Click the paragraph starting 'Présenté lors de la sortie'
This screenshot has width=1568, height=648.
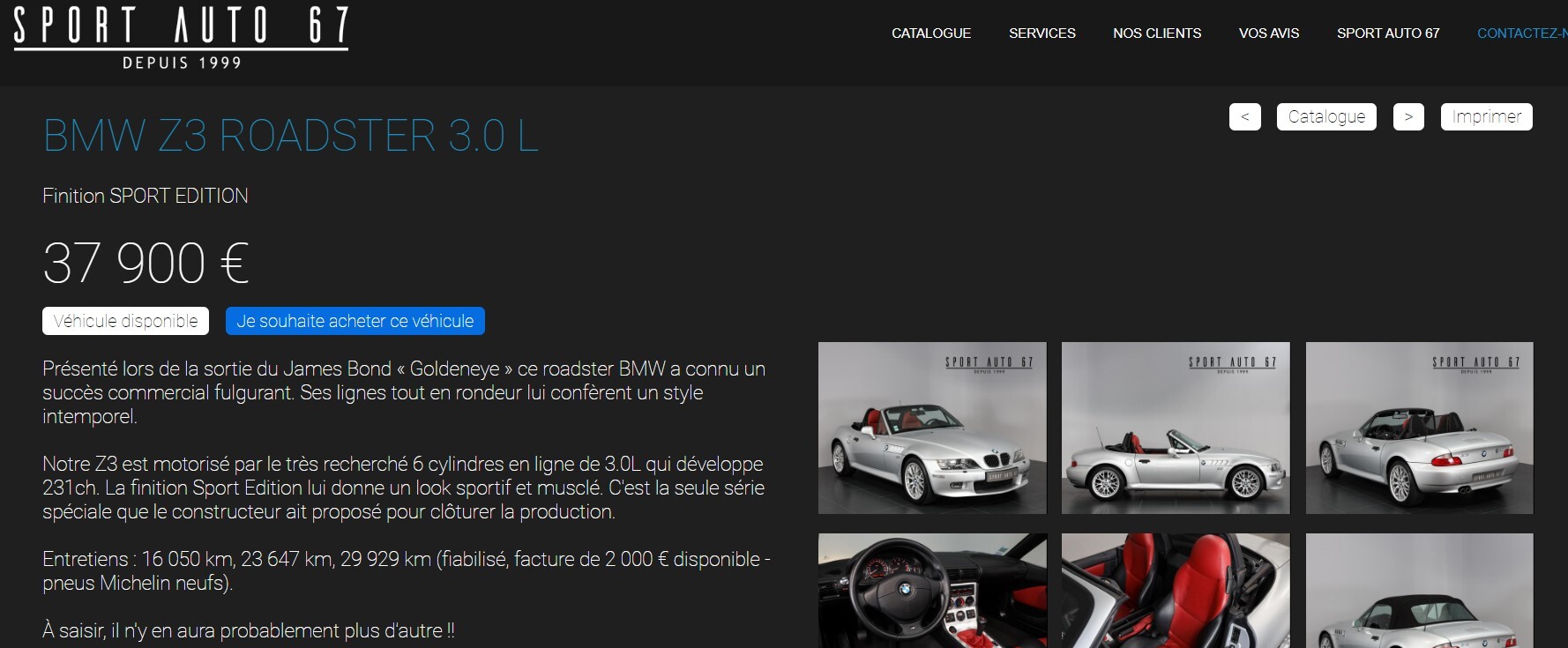pyautogui.click(x=404, y=392)
